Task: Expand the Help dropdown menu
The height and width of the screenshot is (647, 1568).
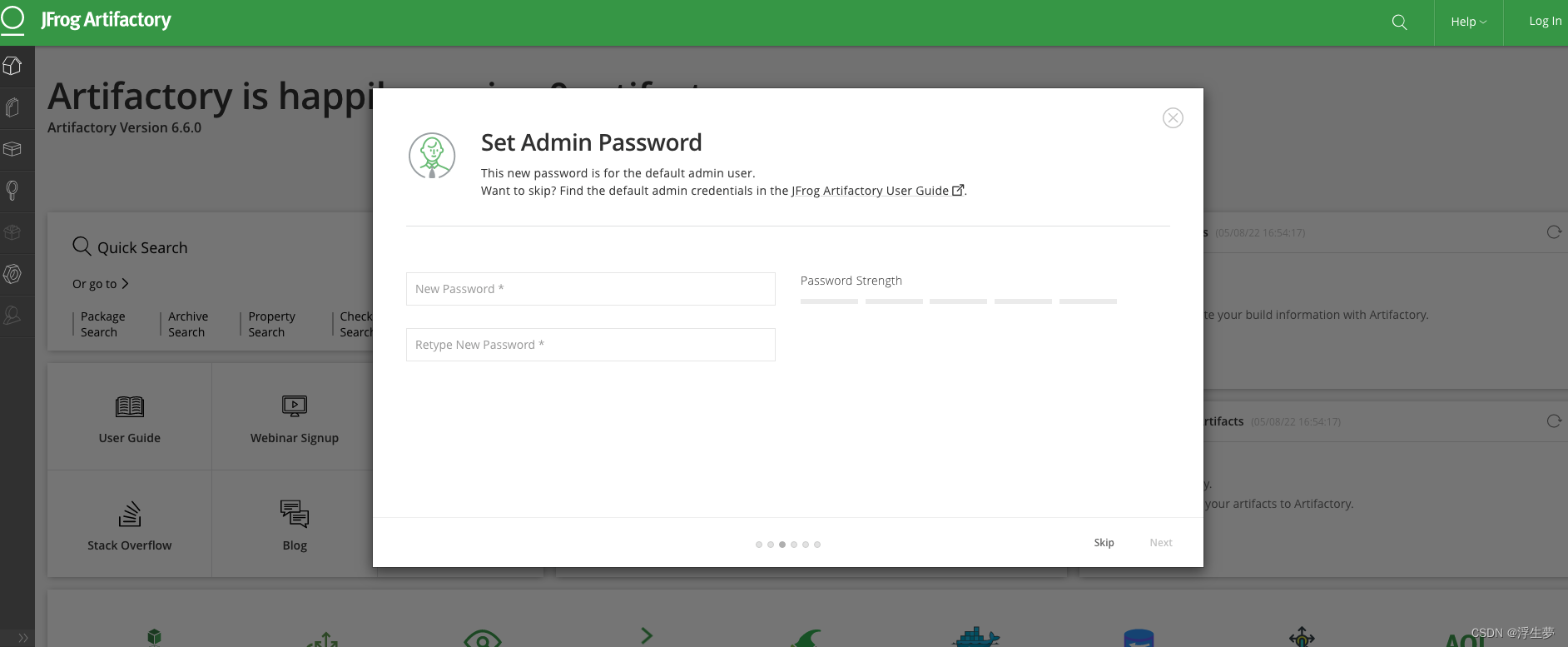Action: pos(1468,22)
